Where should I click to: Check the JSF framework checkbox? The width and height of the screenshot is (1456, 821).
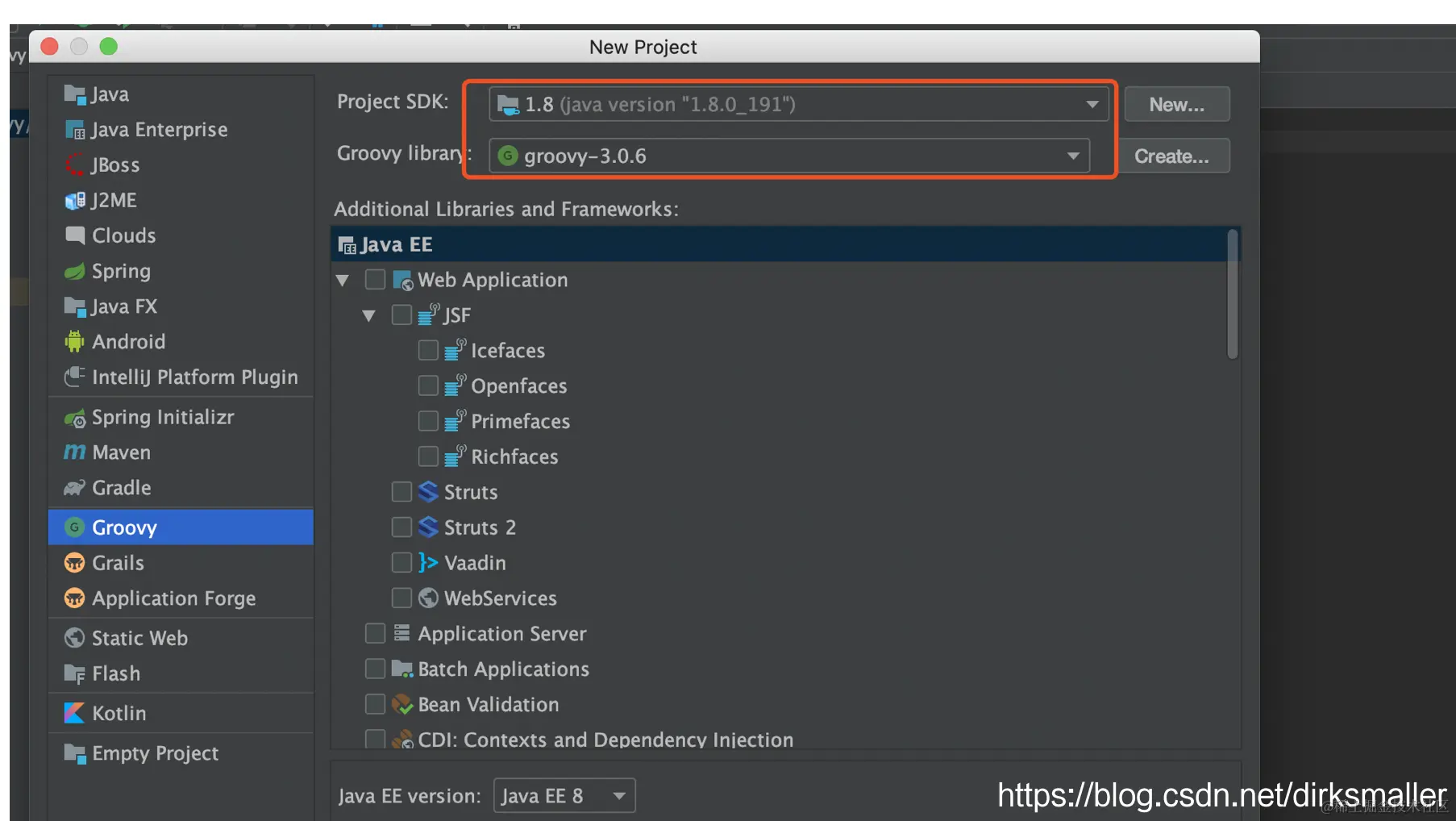pyautogui.click(x=401, y=315)
